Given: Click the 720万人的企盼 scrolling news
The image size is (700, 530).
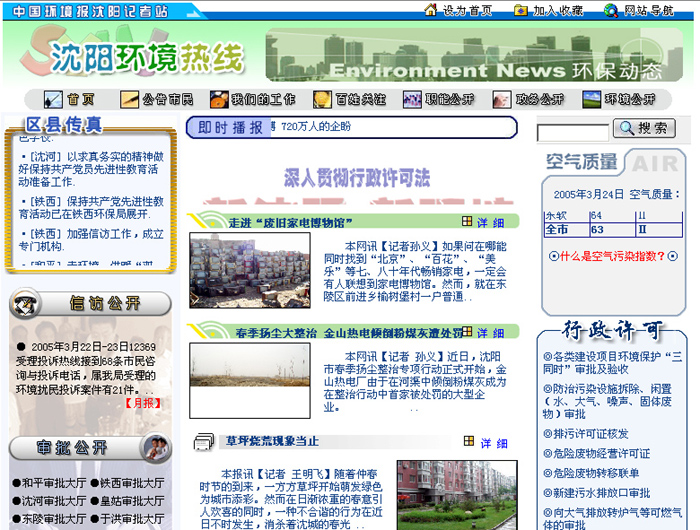Looking at the screenshot, I should (x=316, y=127).
